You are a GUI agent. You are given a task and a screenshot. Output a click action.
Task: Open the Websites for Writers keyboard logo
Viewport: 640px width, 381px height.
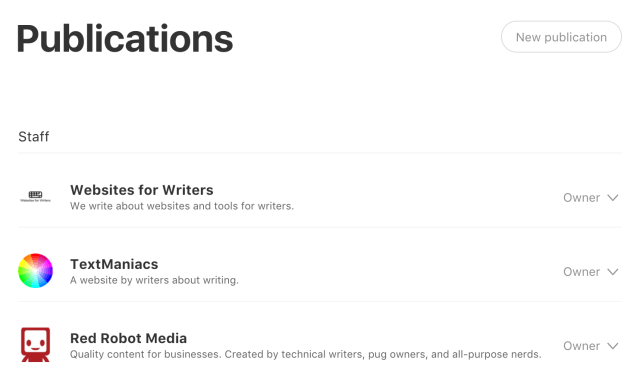[x=36, y=196]
